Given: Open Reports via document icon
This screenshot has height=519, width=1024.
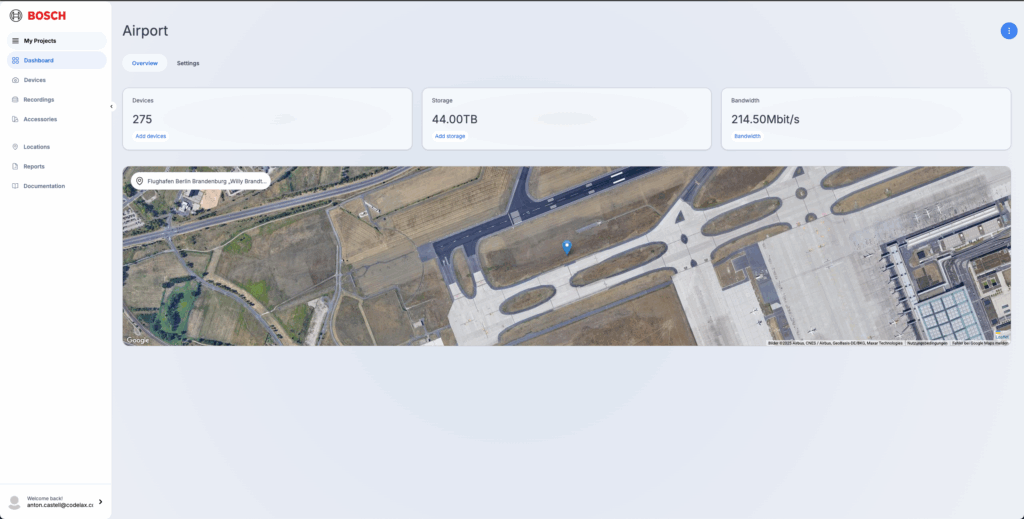Looking at the screenshot, I should [15, 166].
